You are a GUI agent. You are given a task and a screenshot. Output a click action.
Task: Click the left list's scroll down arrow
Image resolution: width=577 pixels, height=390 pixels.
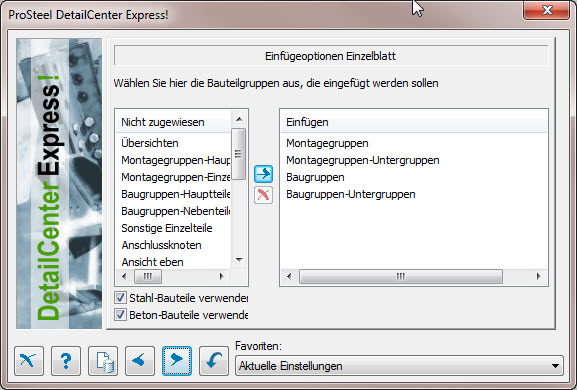(x=239, y=260)
